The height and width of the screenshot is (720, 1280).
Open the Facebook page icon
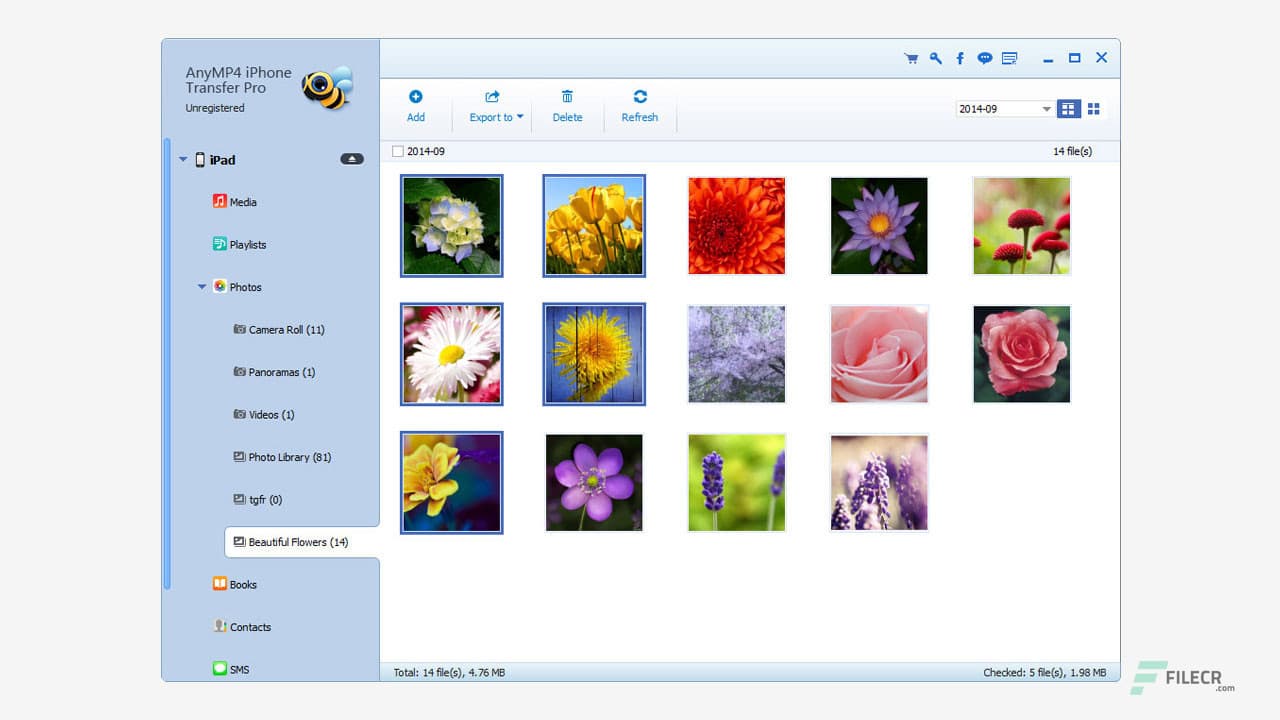pos(960,58)
